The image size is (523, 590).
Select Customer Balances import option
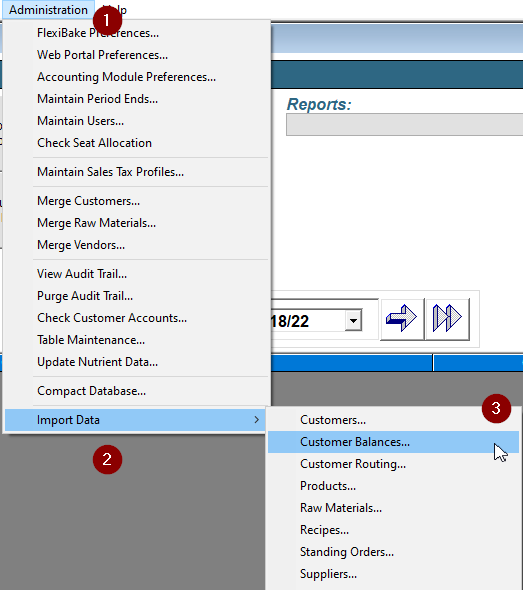coord(393,442)
